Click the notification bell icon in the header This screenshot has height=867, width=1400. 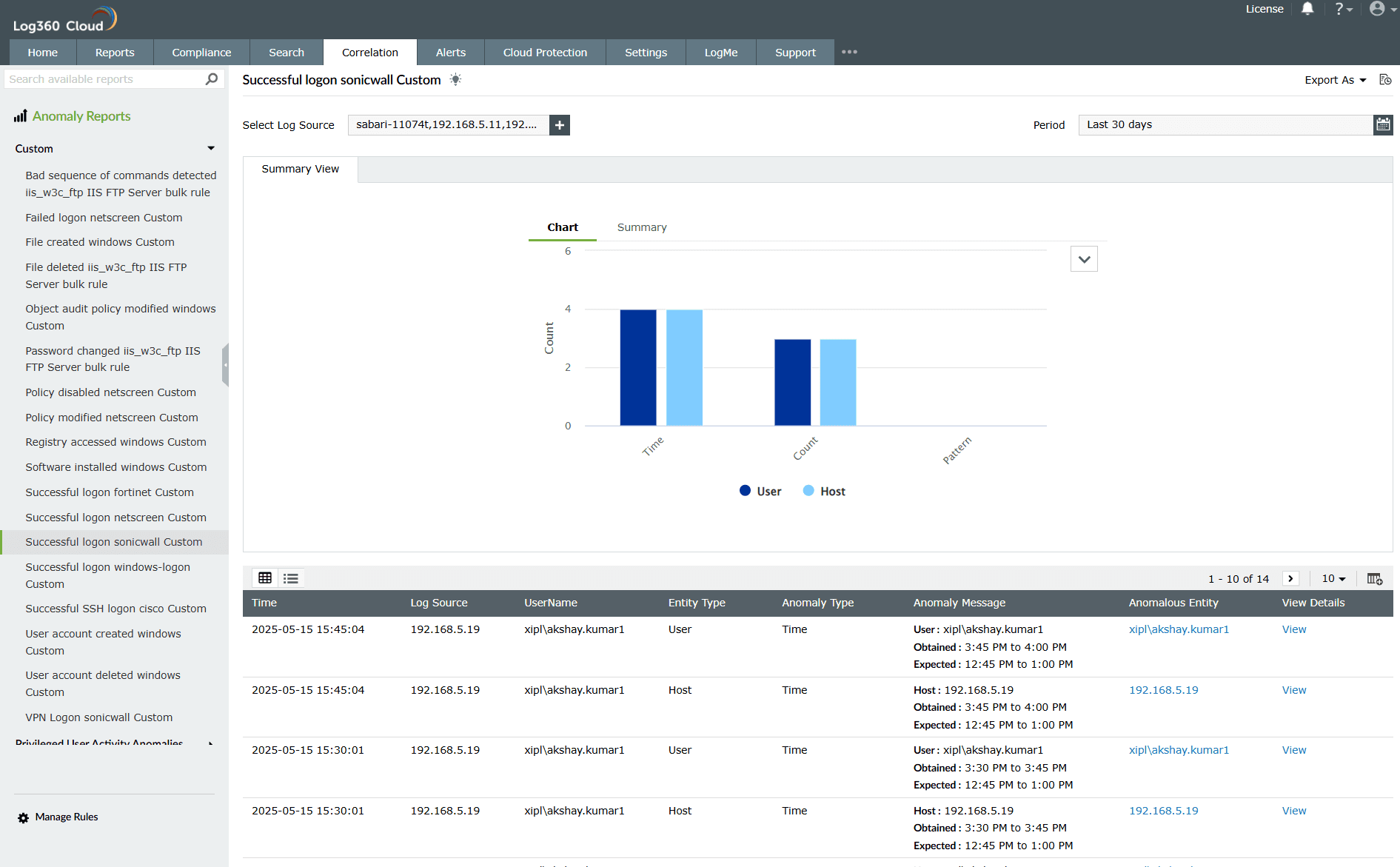pyautogui.click(x=1307, y=9)
